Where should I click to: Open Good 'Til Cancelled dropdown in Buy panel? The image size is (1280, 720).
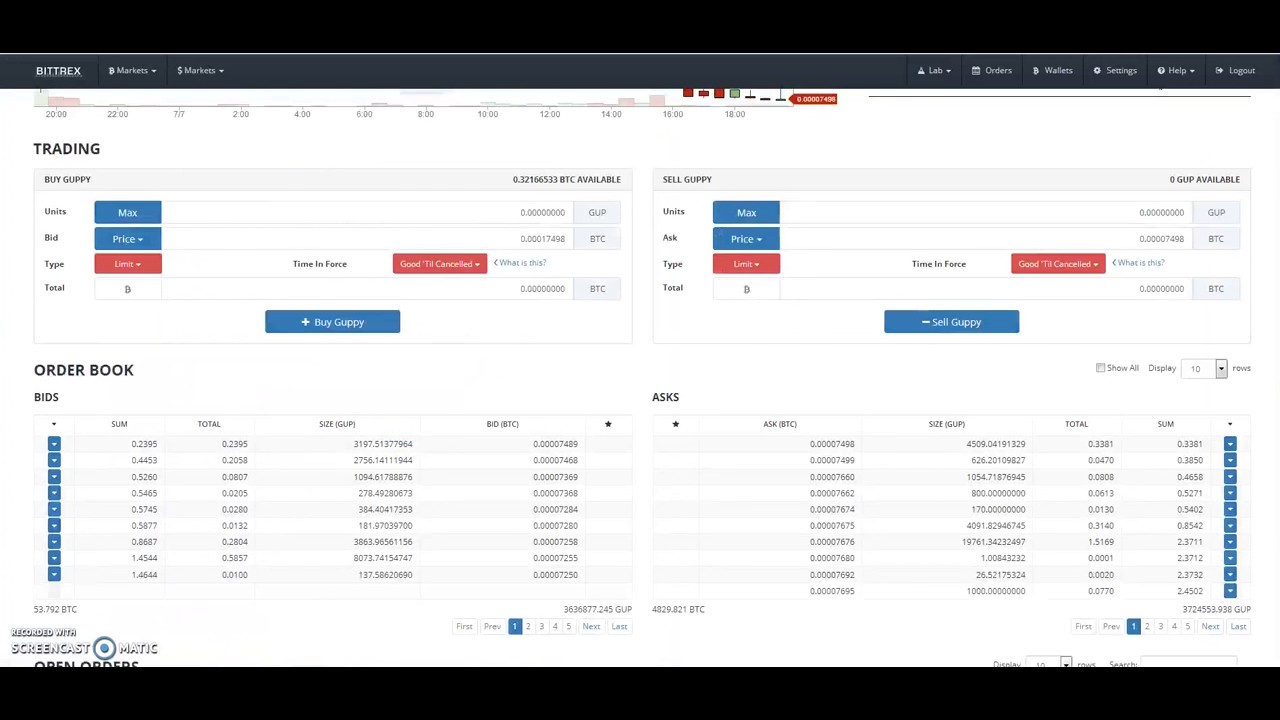click(x=440, y=264)
